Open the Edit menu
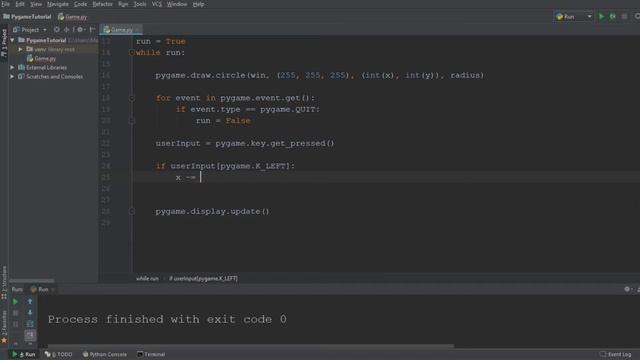 coord(20,4)
